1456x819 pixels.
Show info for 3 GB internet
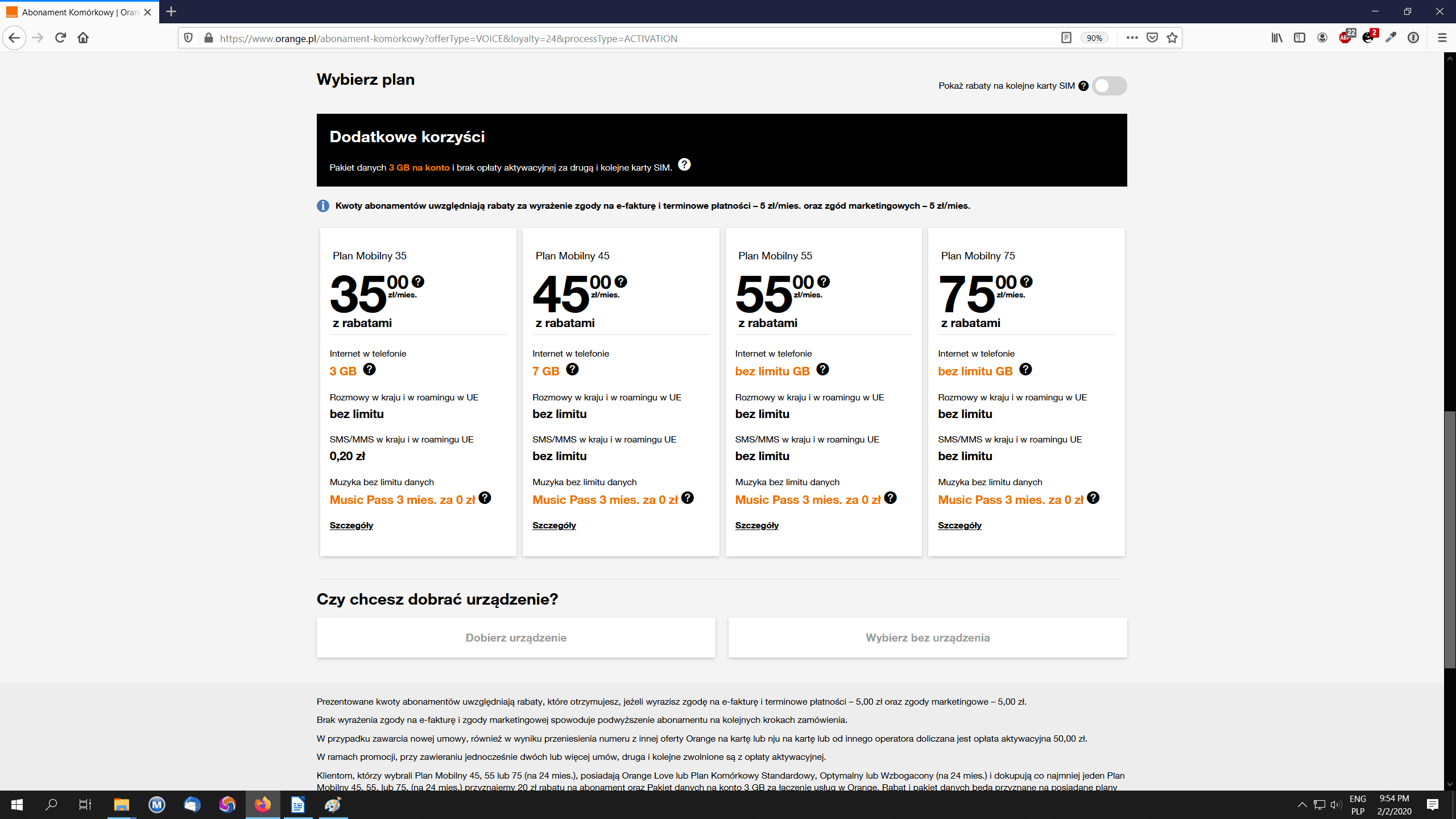pyautogui.click(x=369, y=369)
